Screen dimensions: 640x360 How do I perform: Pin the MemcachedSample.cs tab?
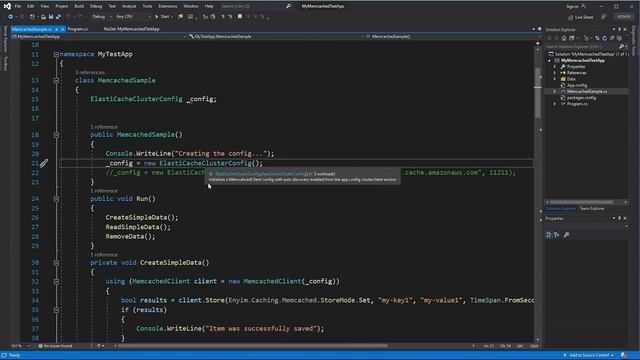pos(57,29)
